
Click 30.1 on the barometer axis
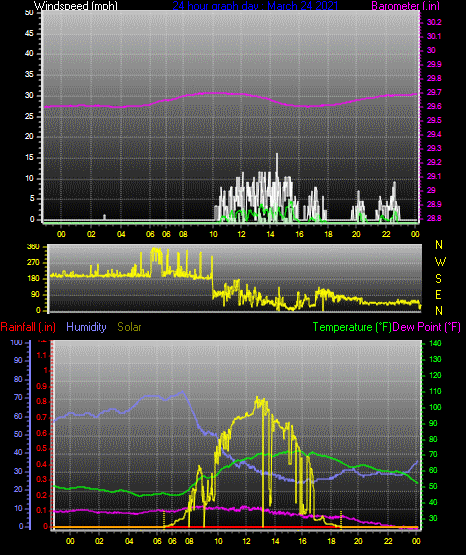click(434, 36)
